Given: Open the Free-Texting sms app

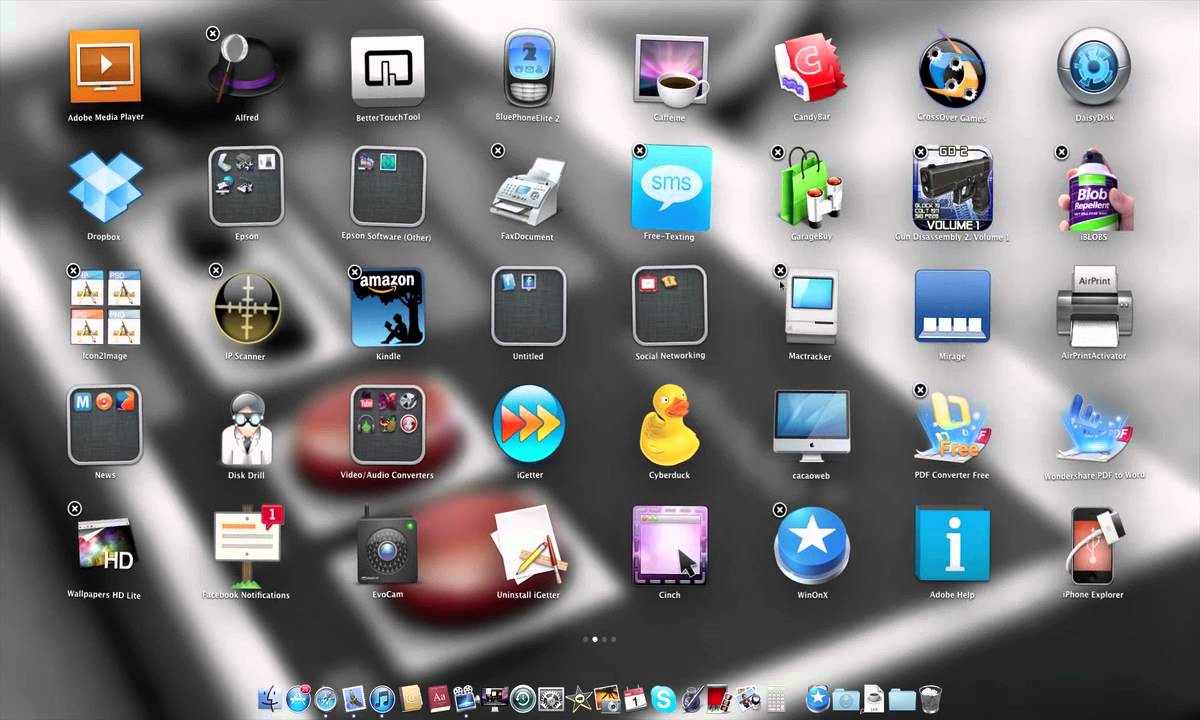Looking at the screenshot, I should (x=671, y=188).
